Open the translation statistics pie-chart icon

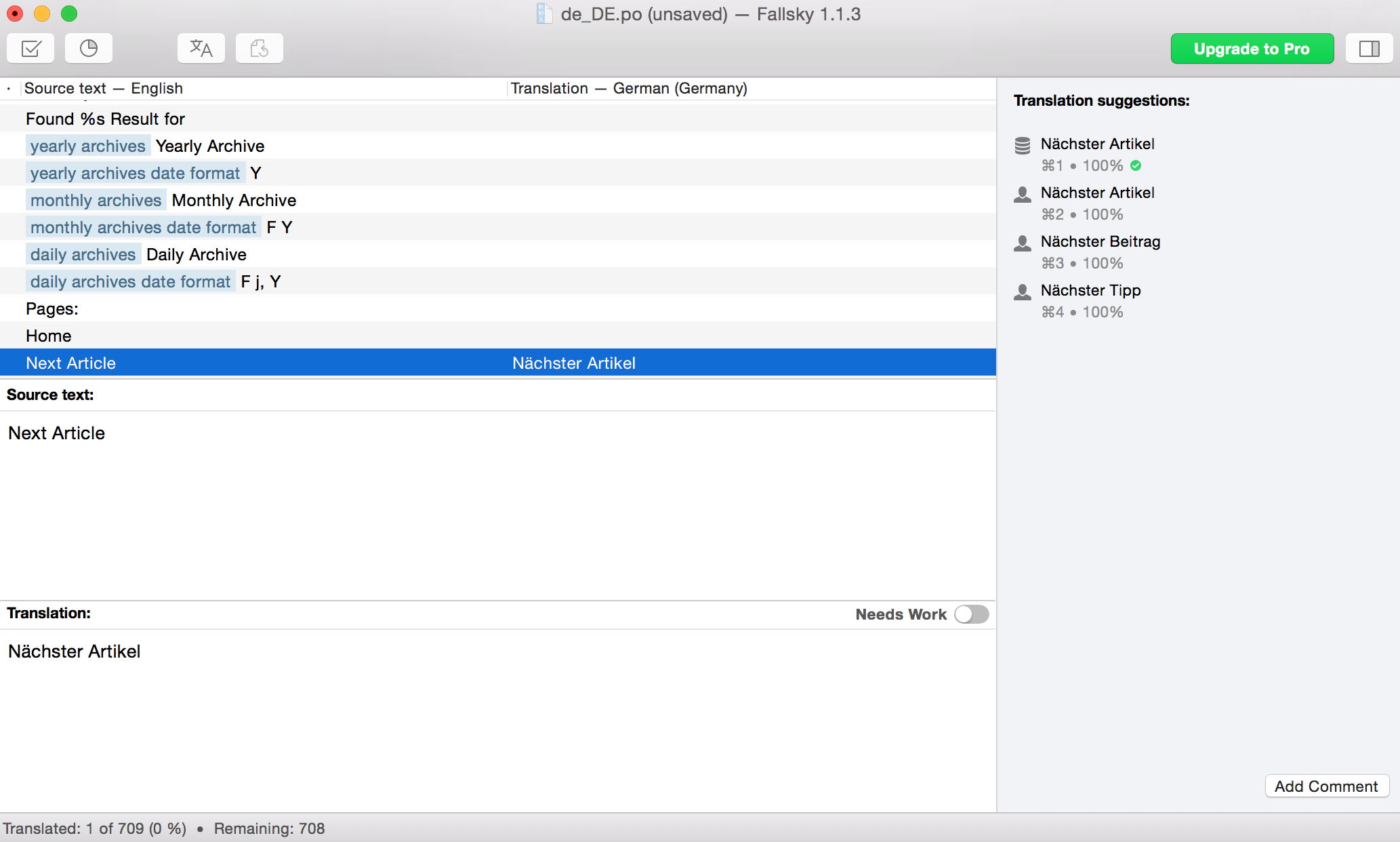89,49
